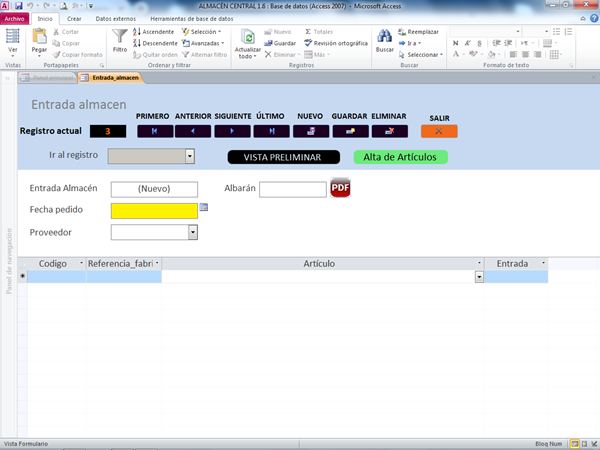Open the Datos externos ribbon tab

coord(118,19)
